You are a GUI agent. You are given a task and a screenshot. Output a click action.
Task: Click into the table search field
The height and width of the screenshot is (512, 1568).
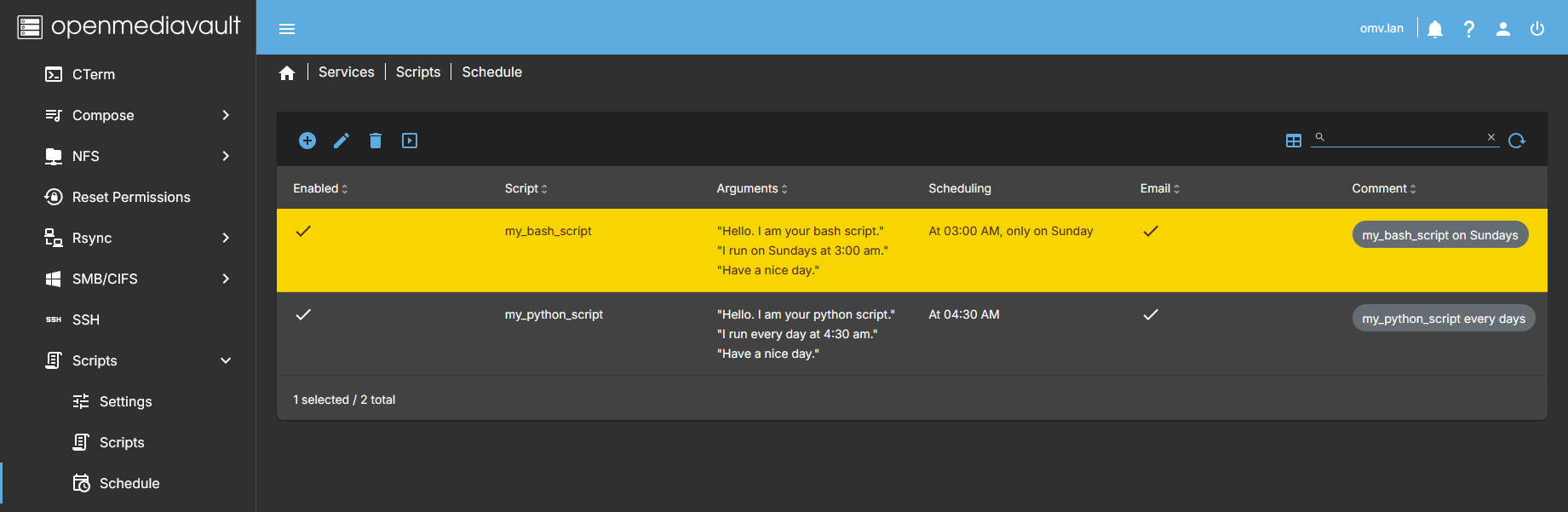pyautogui.click(x=1405, y=137)
